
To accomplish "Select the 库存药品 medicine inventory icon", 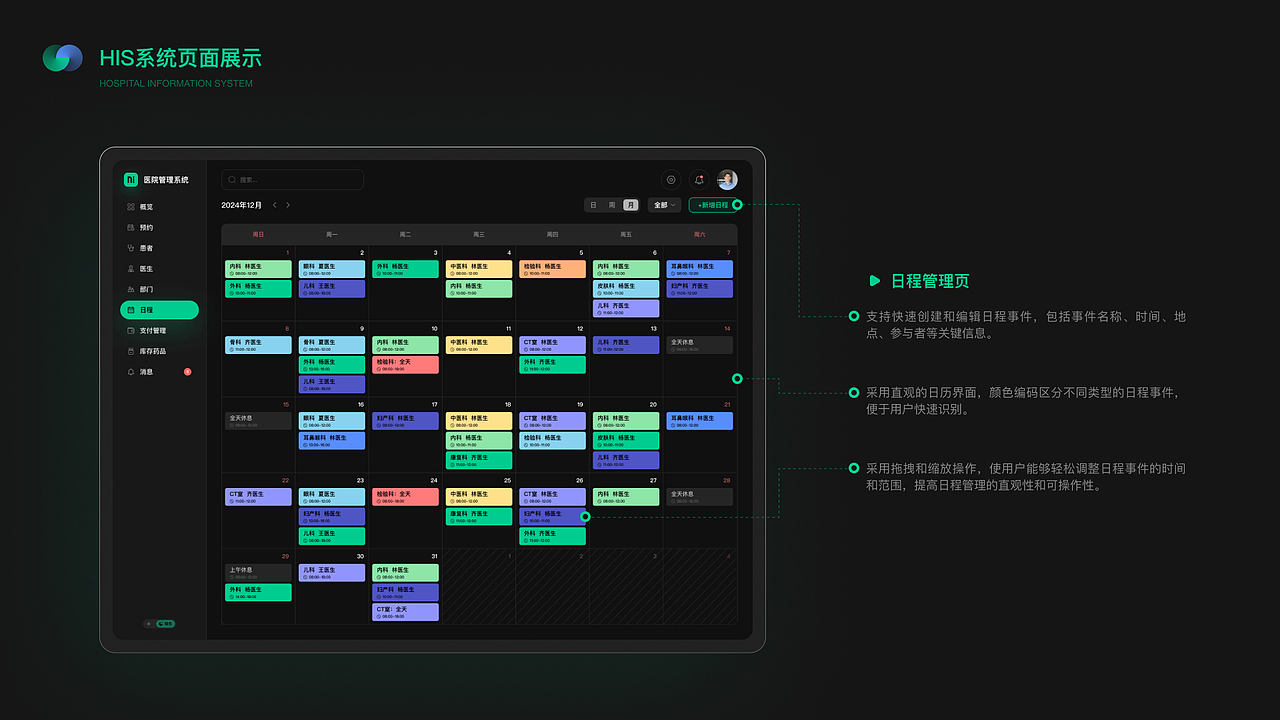I will pyautogui.click(x=150, y=351).
